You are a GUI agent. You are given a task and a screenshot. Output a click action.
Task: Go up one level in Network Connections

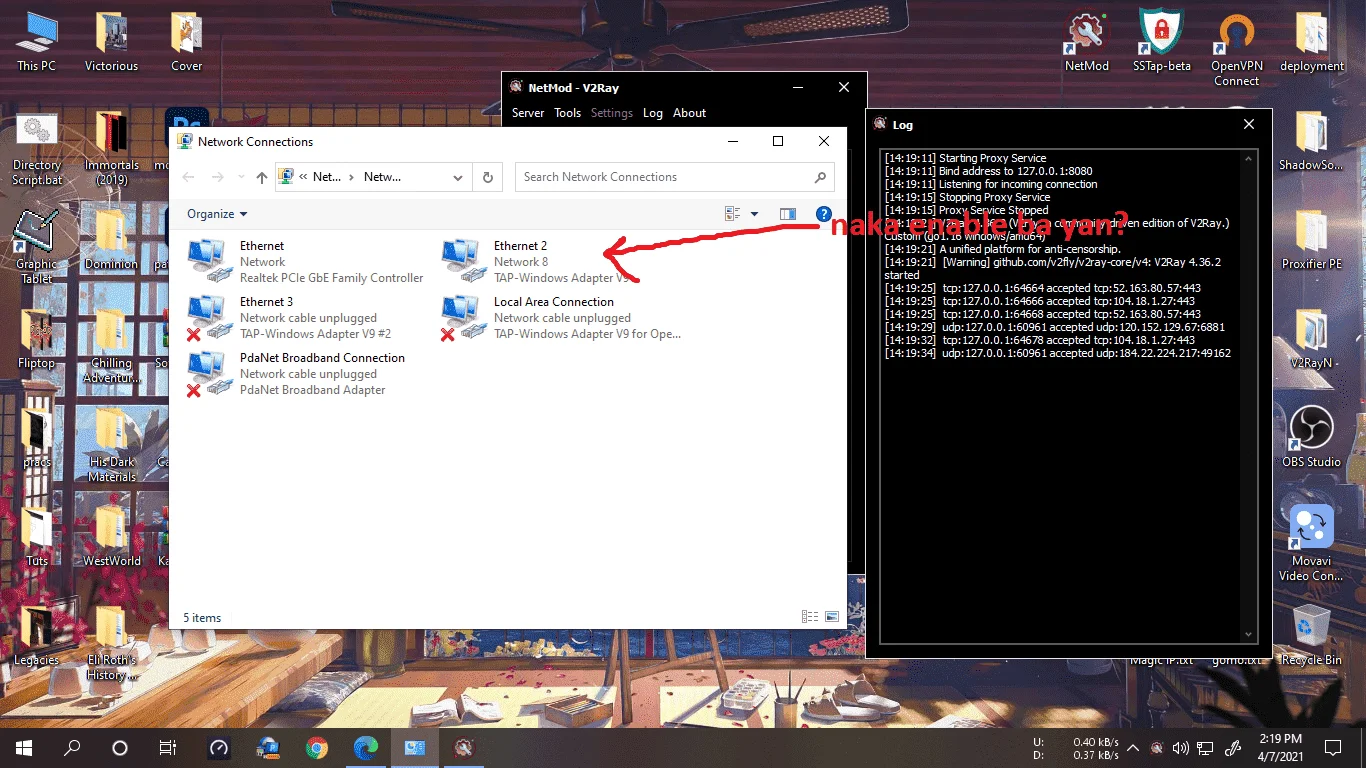click(x=262, y=177)
